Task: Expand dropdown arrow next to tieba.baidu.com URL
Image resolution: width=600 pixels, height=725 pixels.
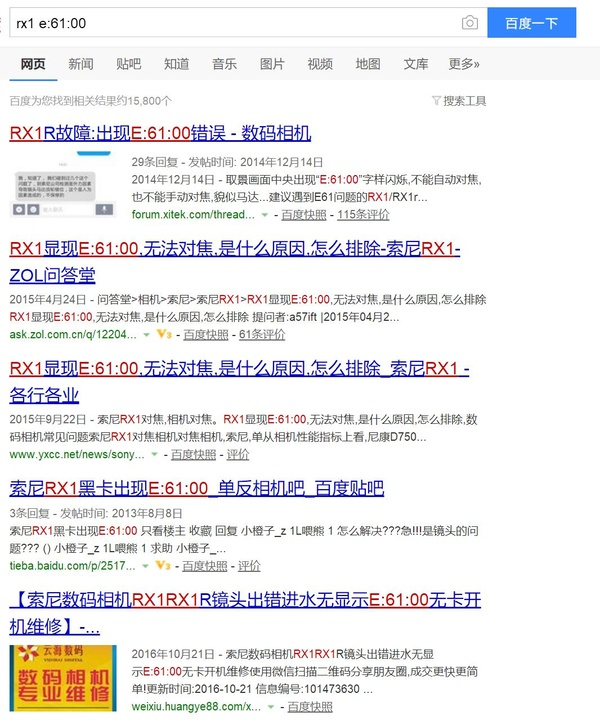Action: coord(145,566)
